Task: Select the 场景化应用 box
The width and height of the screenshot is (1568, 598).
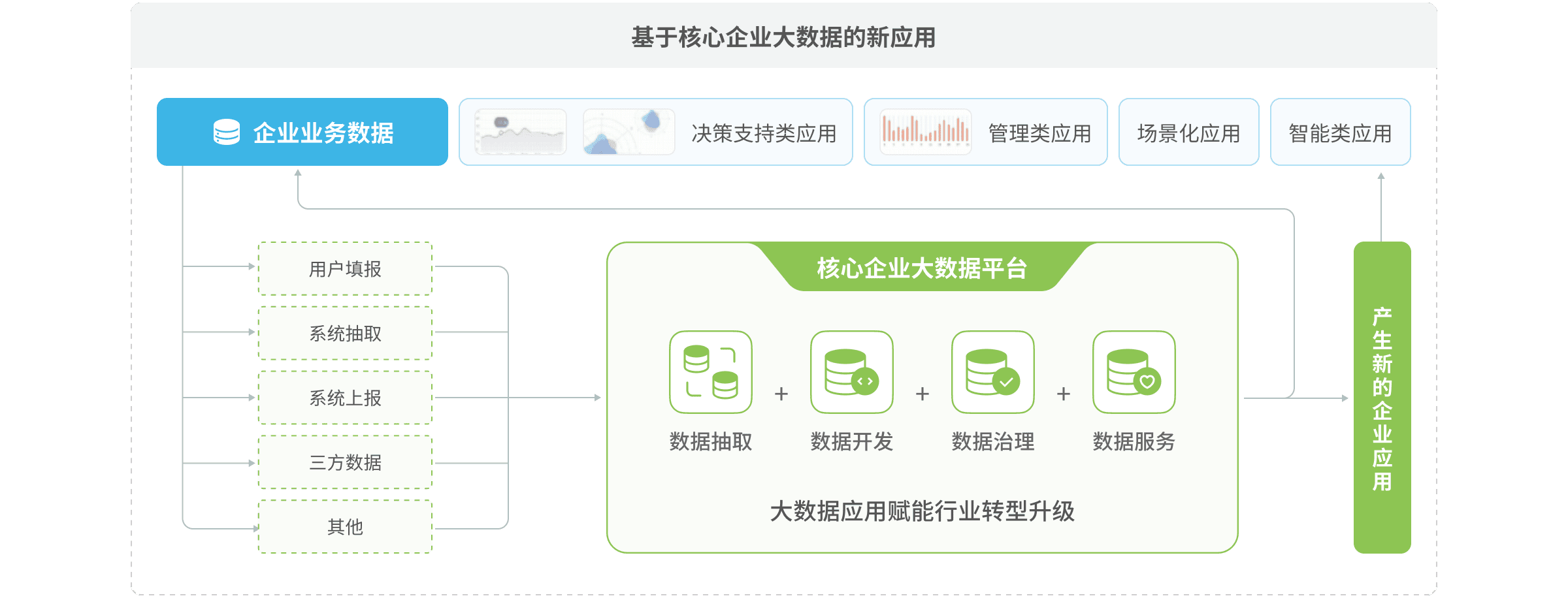Action: click(1188, 133)
